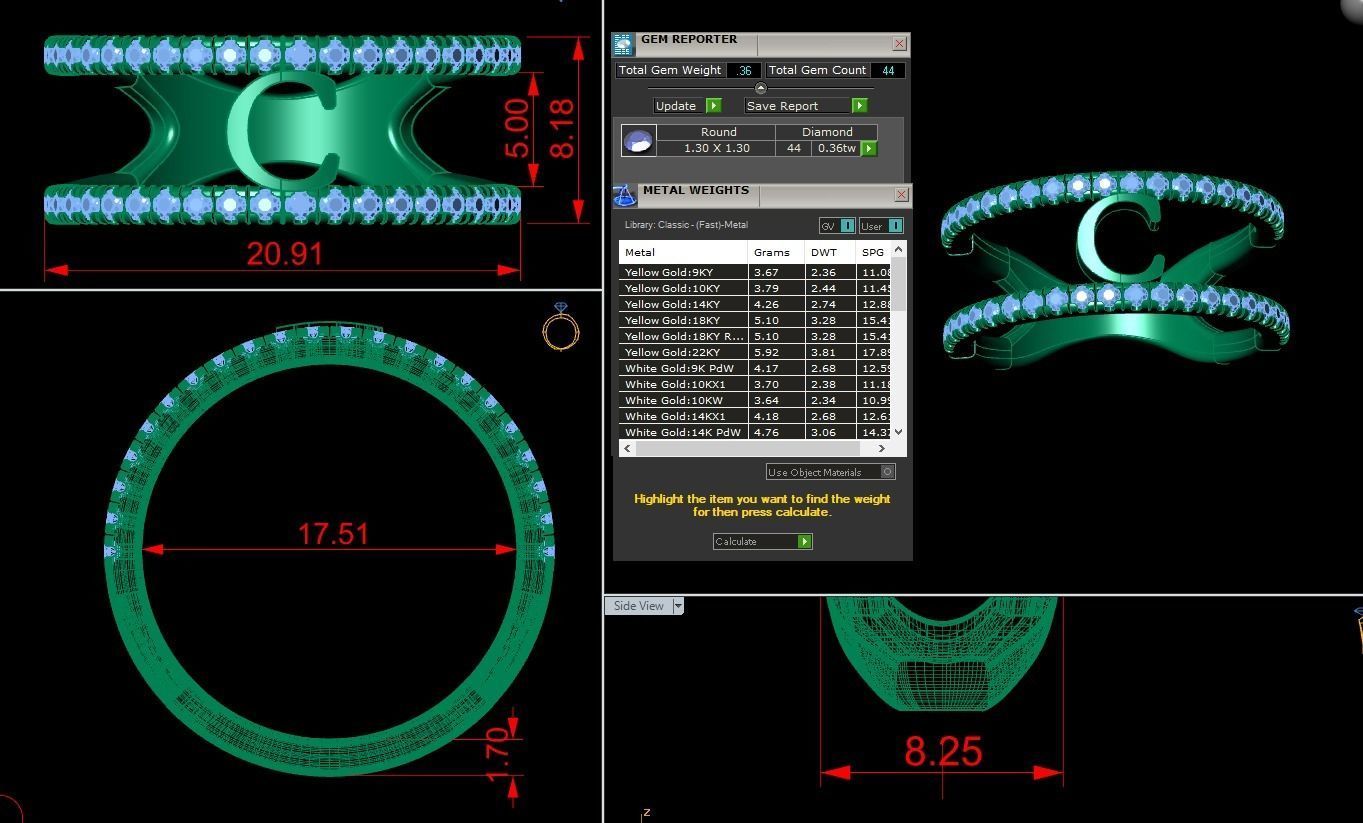Click the metal table scroll-right arrow
The width and height of the screenshot is (1363, 823).
(881, 449)
